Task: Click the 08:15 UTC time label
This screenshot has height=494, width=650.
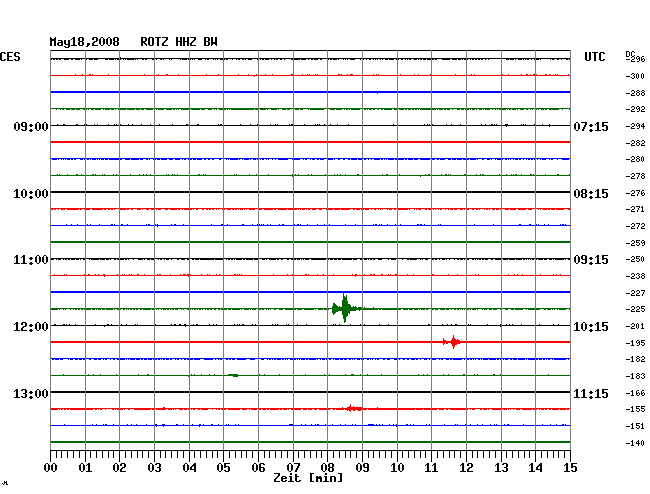Action: [591, 194]
